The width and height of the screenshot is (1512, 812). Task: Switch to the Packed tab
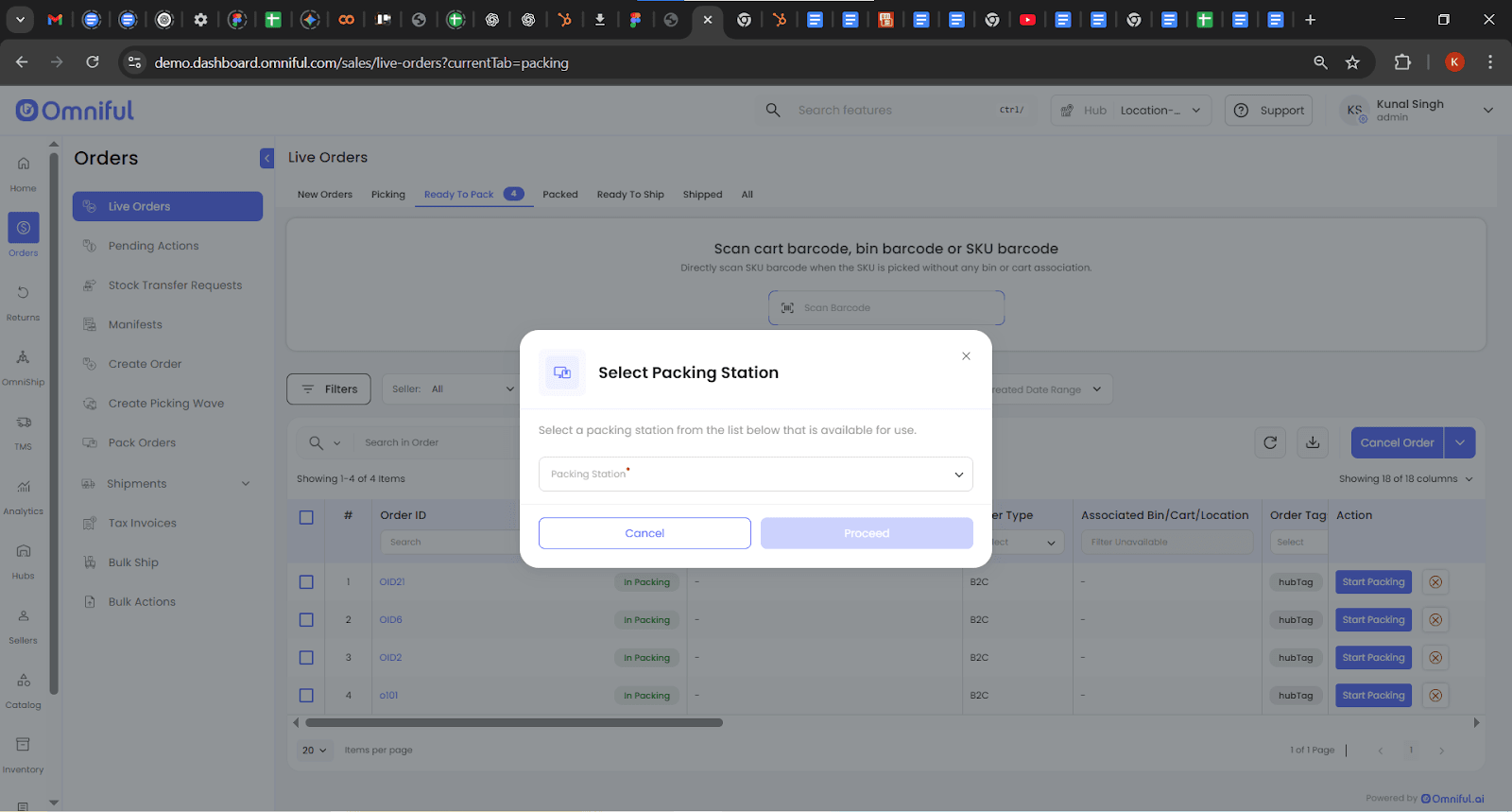tap(559, 195)
